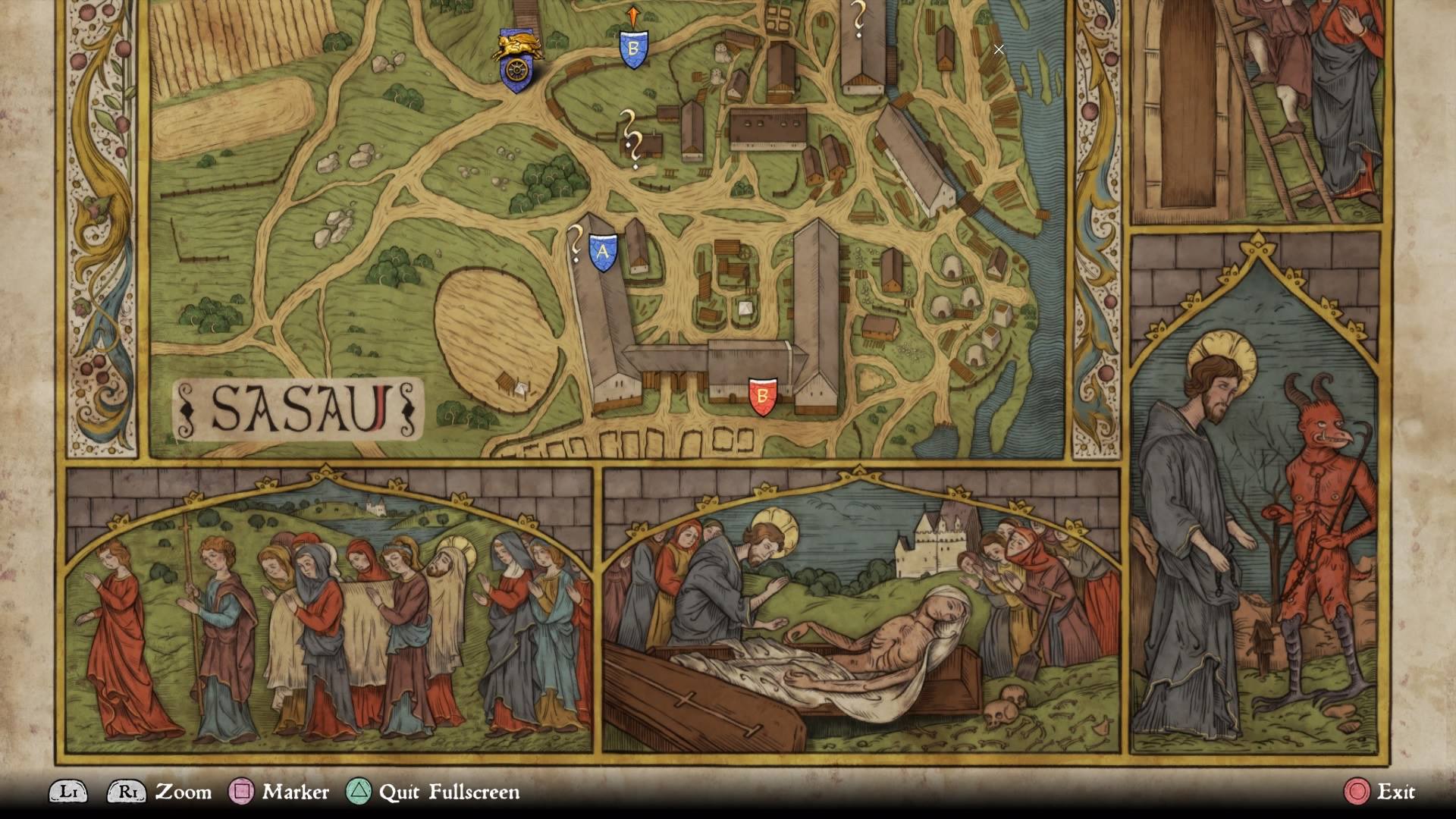Image resolution: width=1456 pixels, height=819 pixels.
Task: Click the Exit label
Action: point(1396,792)
